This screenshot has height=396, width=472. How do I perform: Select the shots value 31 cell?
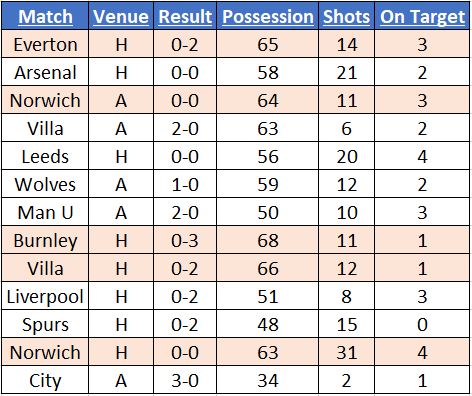[x=347, y=352]
